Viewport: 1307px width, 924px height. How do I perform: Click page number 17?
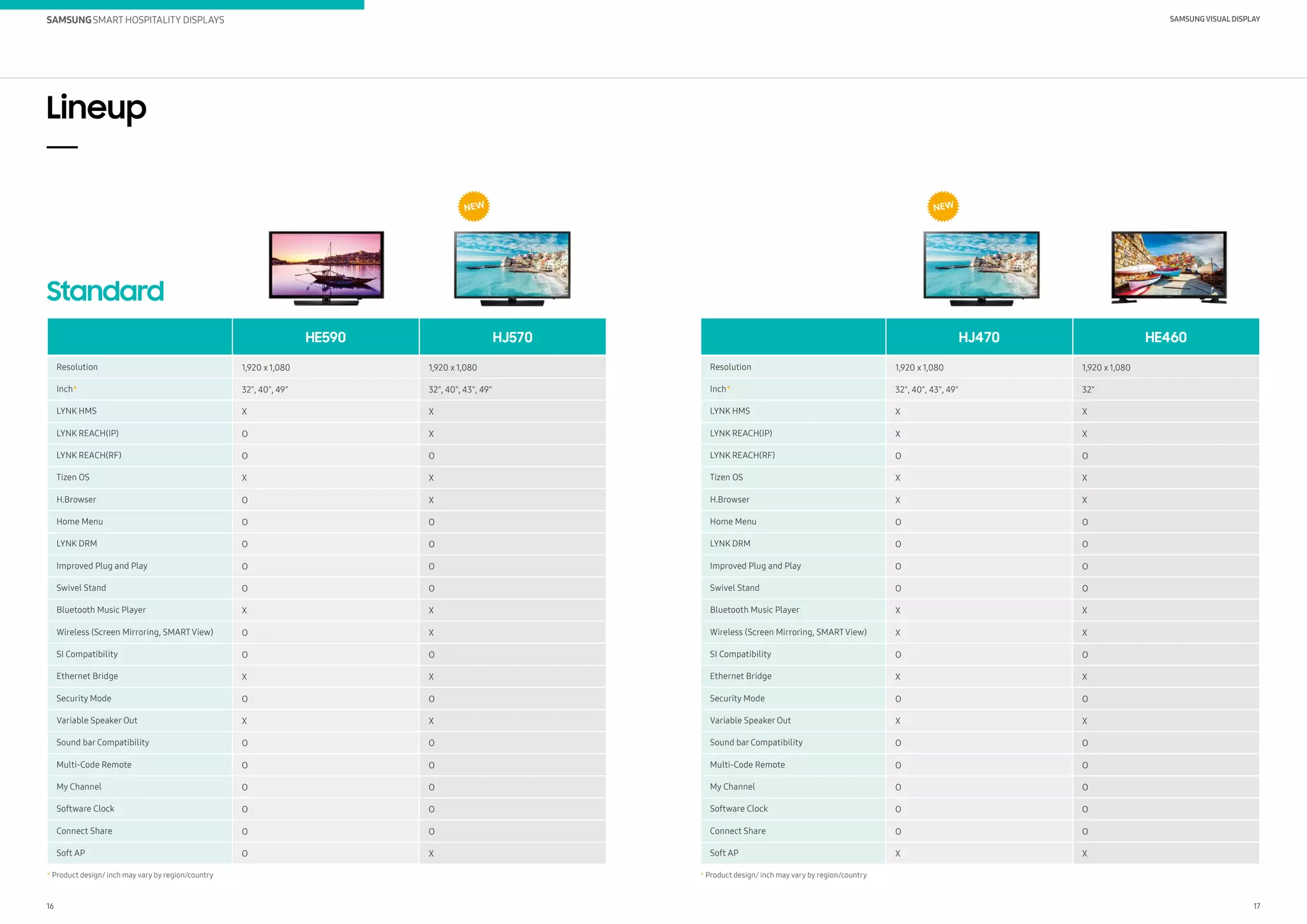[1256, 906]
